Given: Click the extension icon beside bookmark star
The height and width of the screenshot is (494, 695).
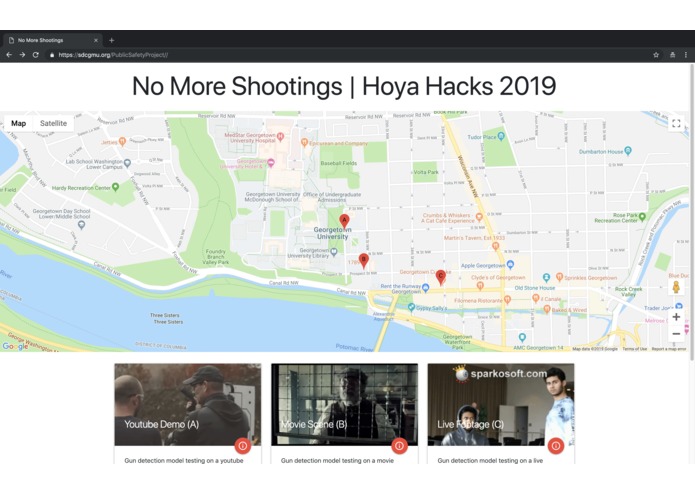Looking at the screenshot, I should point(672,55).
